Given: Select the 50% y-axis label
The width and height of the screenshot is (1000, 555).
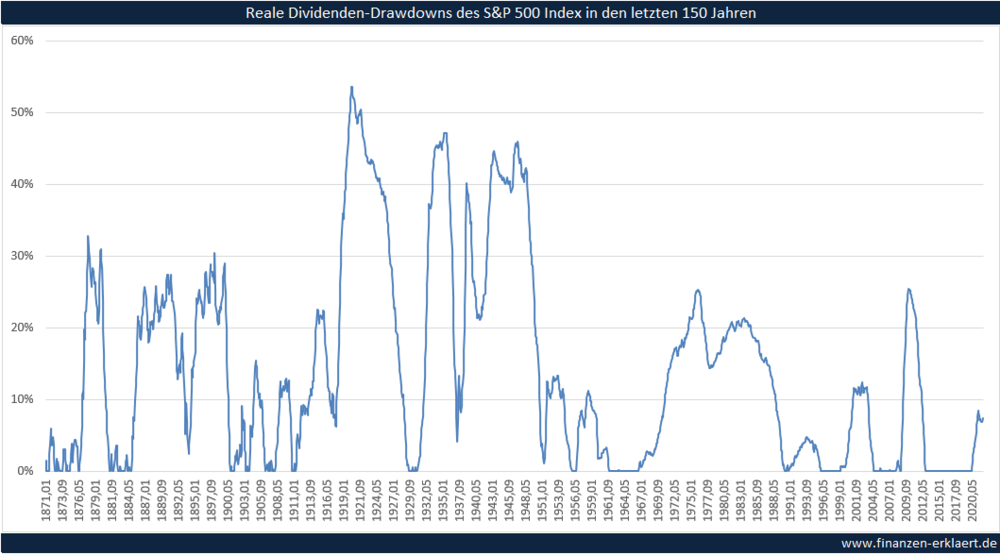Looking at the screenshot, I should tap(22, 112).
